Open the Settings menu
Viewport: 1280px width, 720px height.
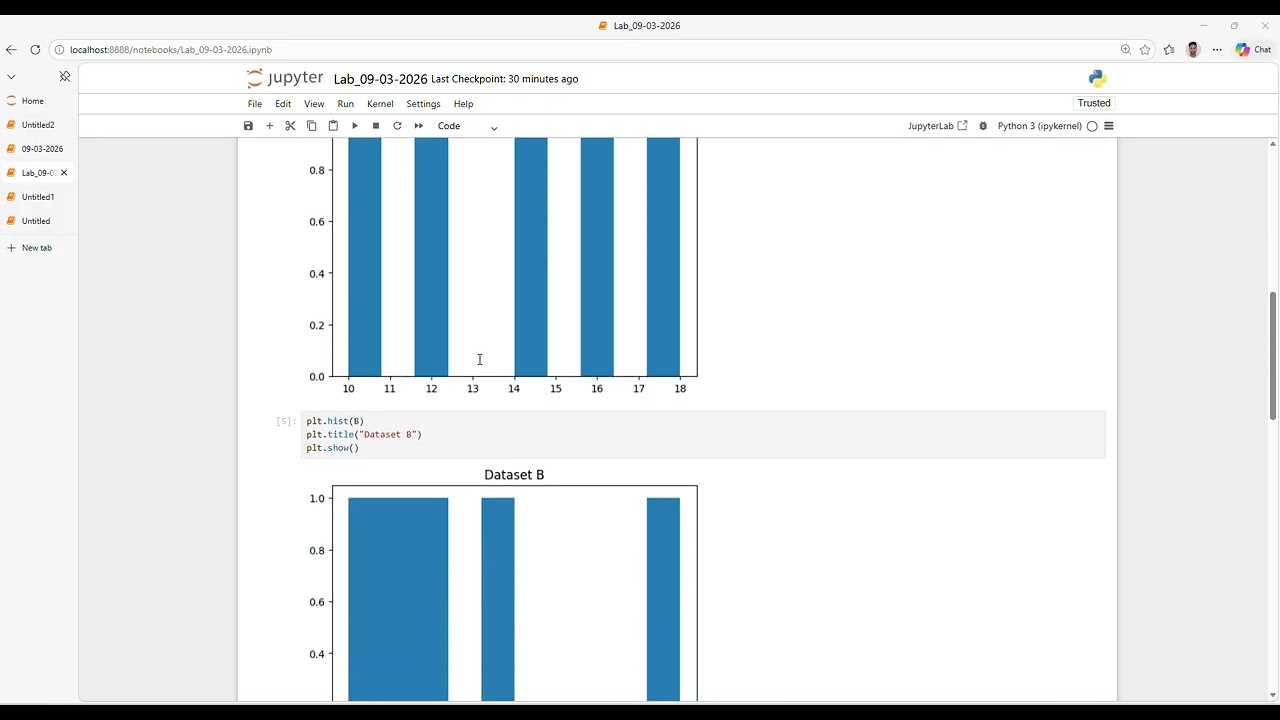(423, 104)
